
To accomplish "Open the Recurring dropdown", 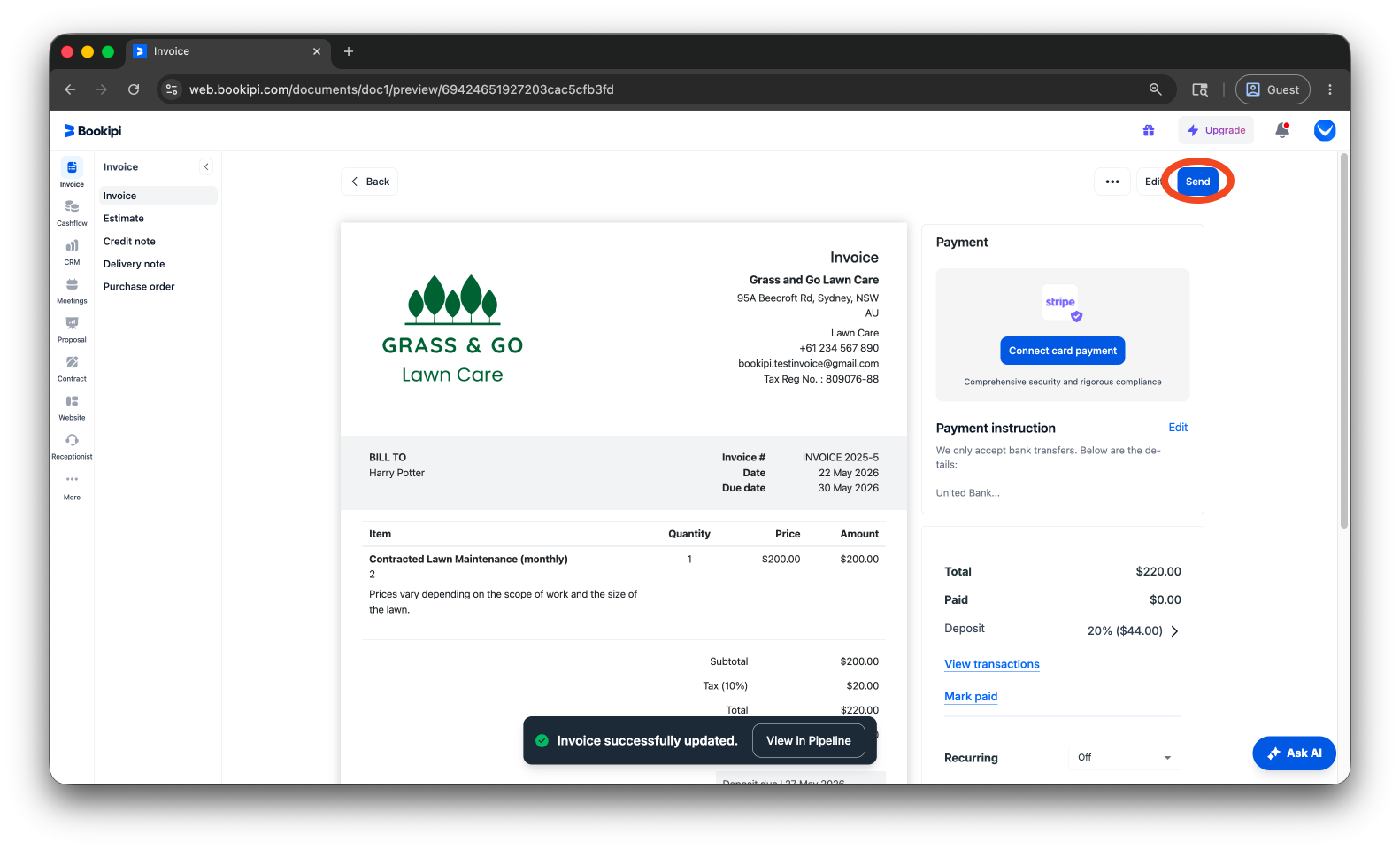I will click(1124, 758).
